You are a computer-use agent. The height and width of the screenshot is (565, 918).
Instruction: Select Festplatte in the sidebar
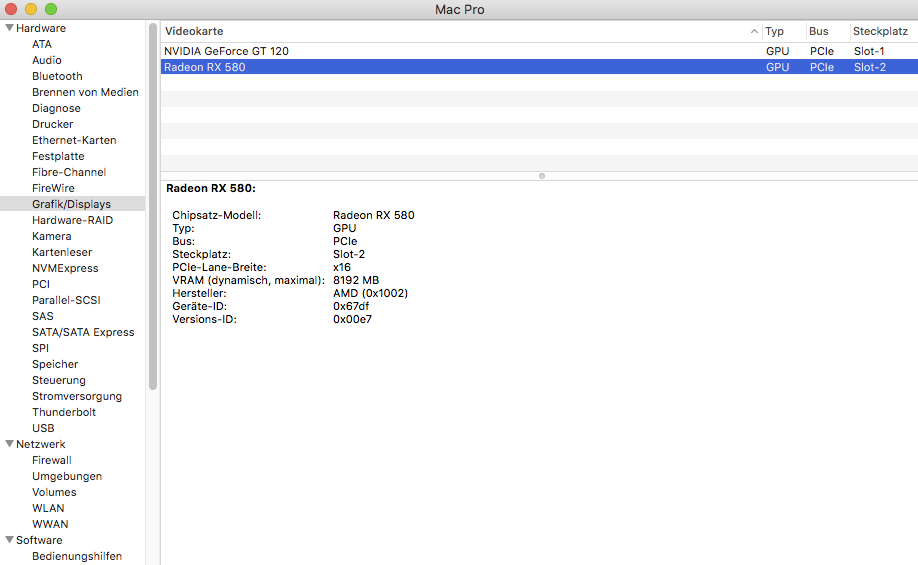pos(58,156)
